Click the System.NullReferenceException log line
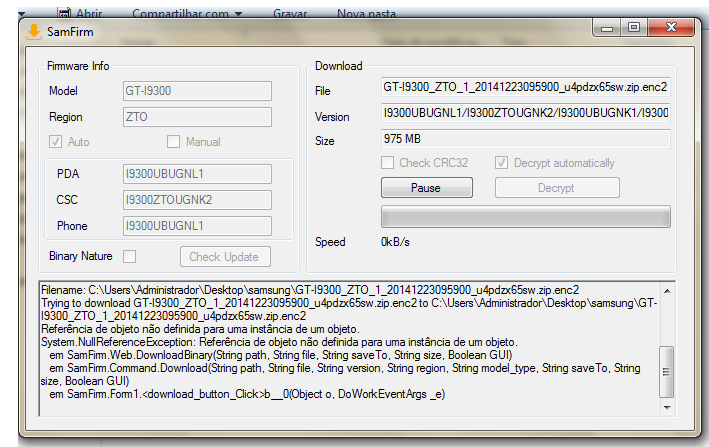The image size is (709, 447). click(279, 342)
